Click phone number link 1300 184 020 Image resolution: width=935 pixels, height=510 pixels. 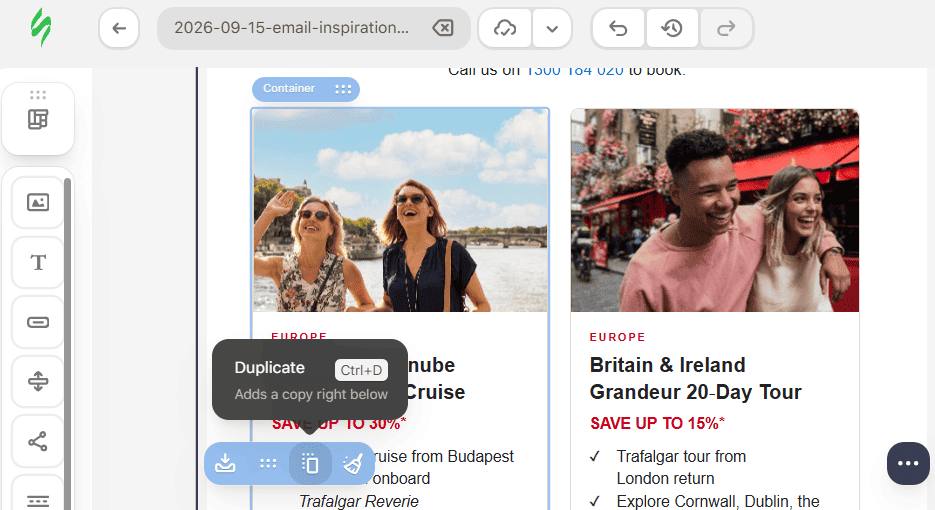(574, 70)
